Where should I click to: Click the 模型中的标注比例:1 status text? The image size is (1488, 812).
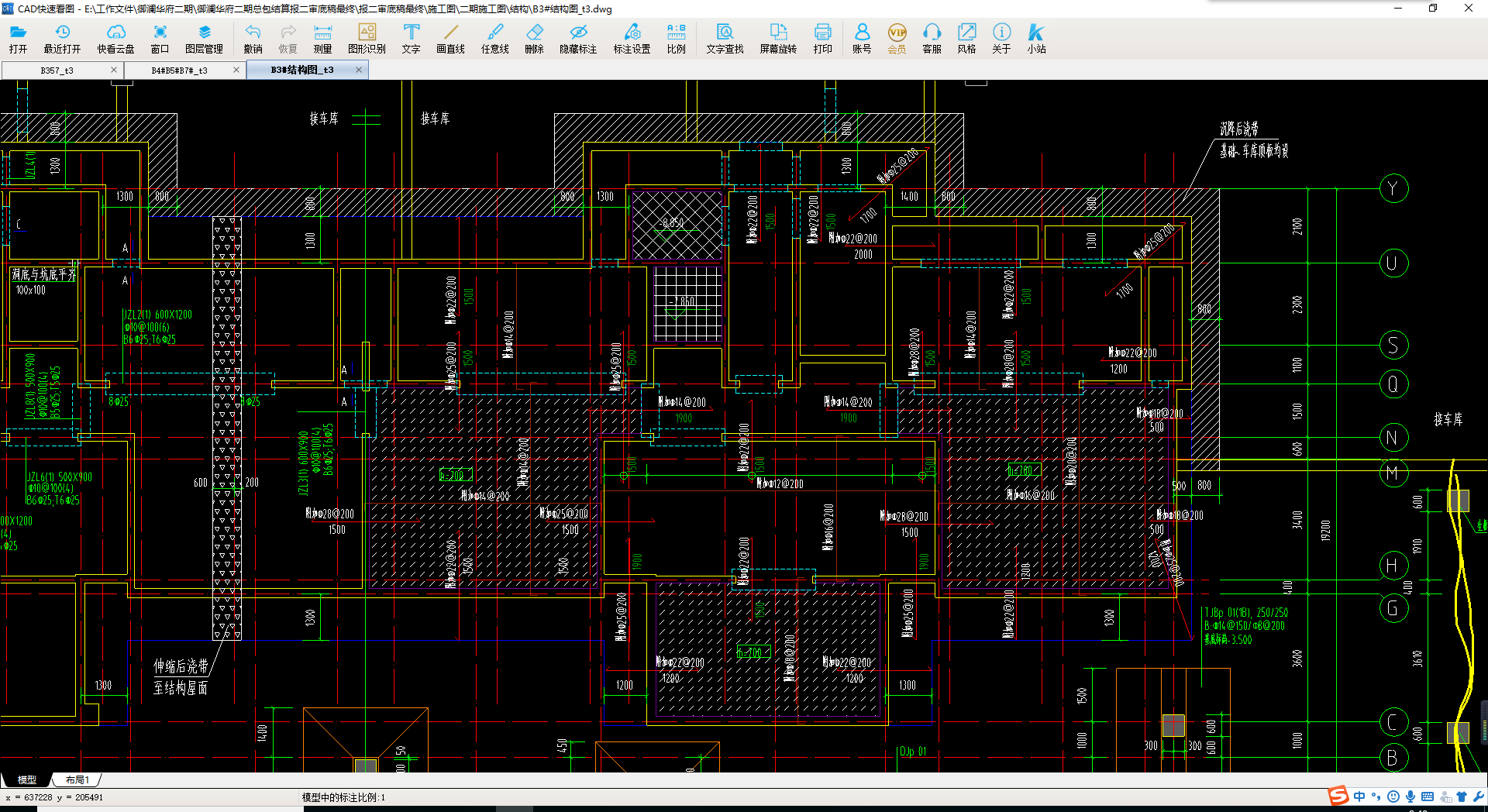(343, 797)
